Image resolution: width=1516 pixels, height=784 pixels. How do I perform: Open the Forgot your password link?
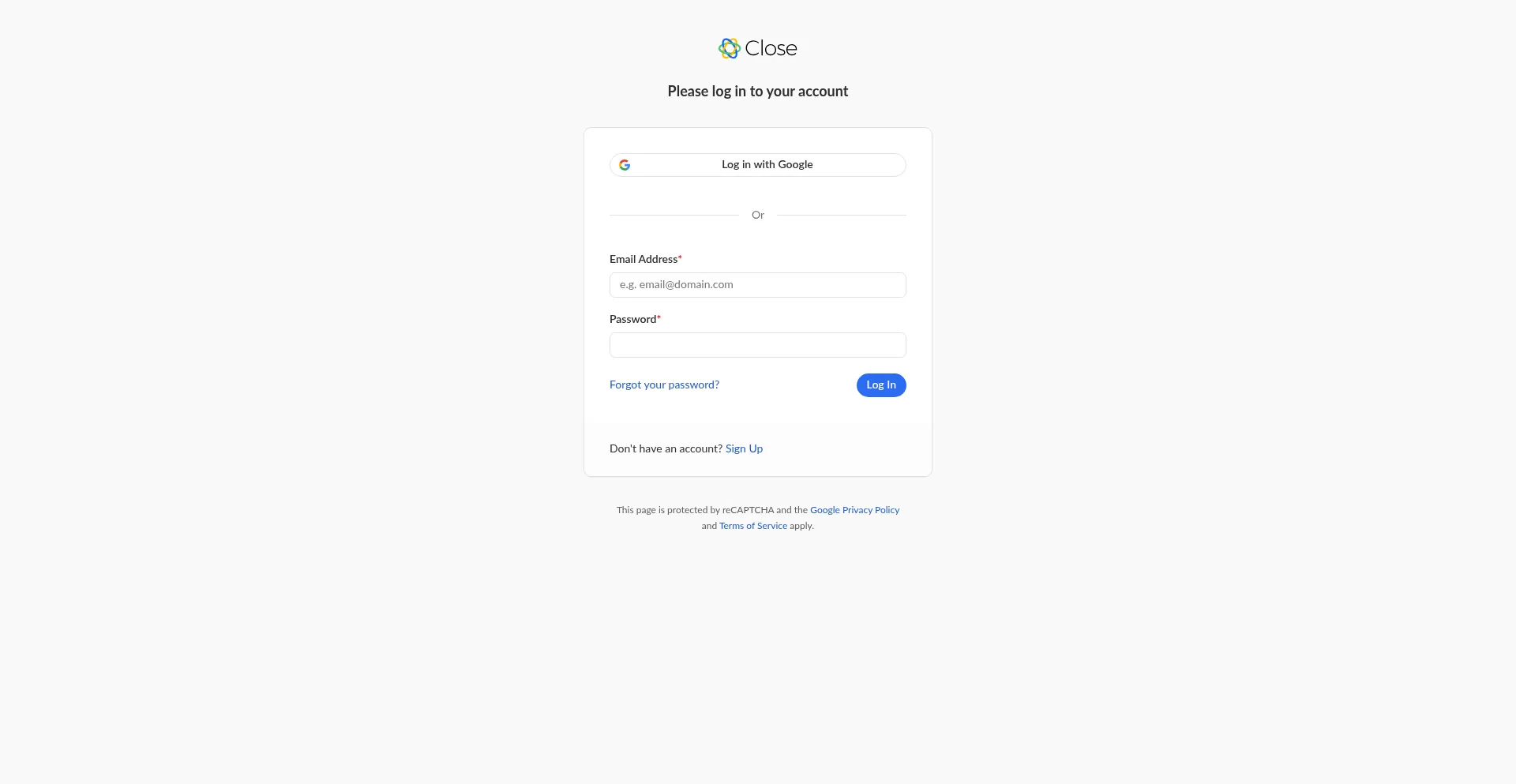pos(664,385)
